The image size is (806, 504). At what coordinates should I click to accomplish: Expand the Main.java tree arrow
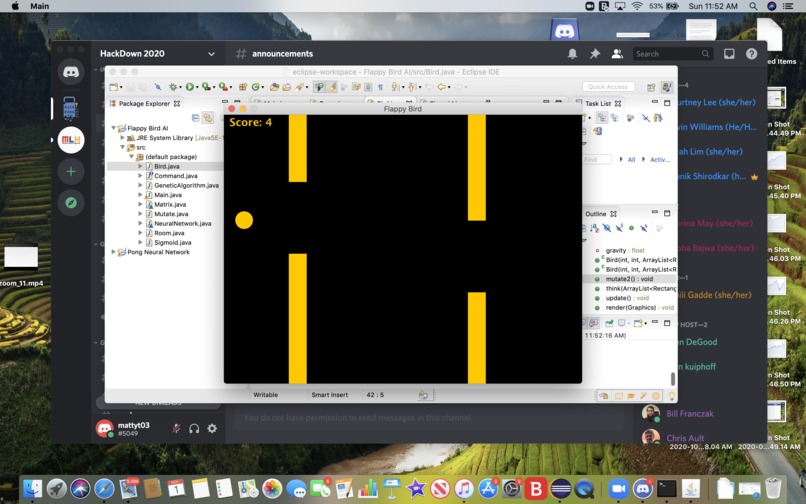click(x=140, y=195)
